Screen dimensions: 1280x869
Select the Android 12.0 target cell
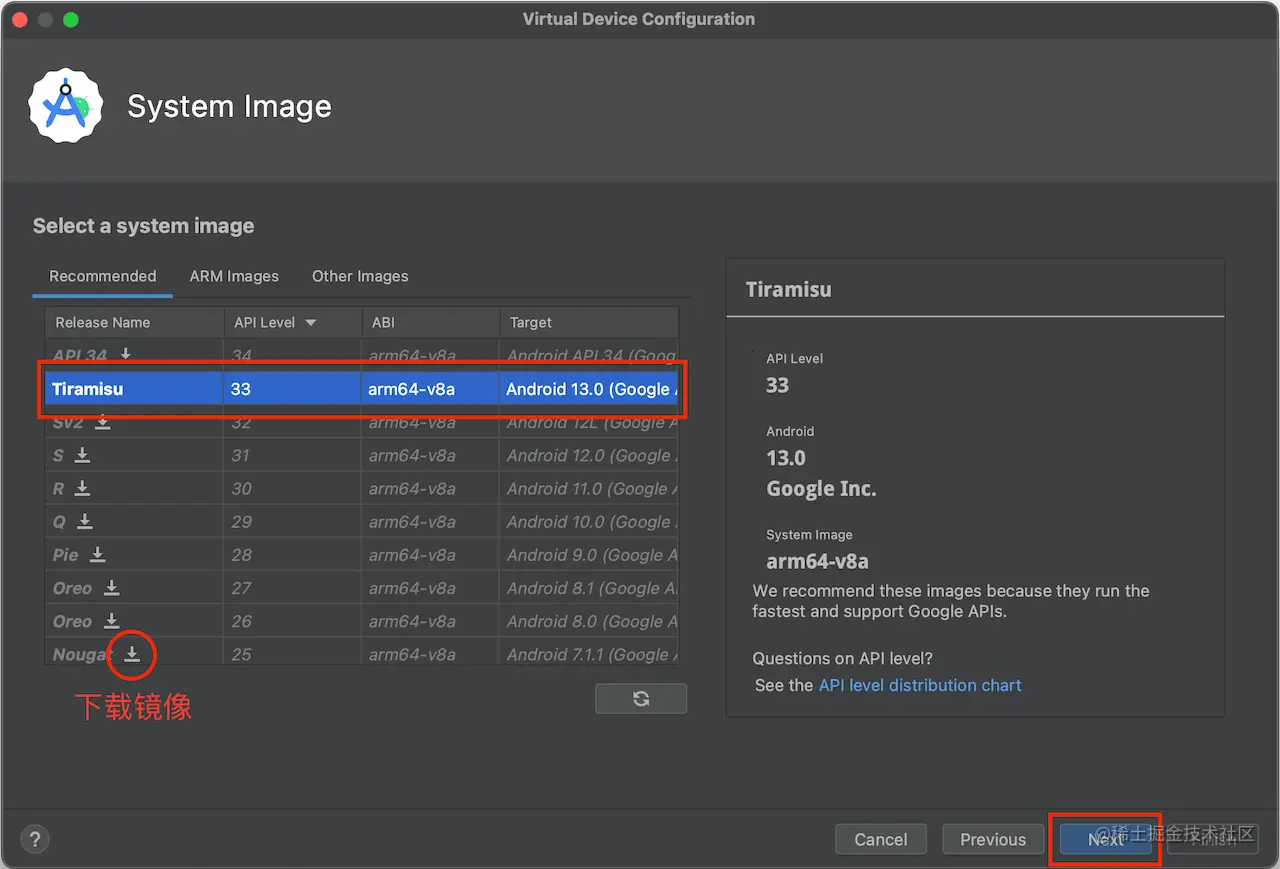pos(589,455)
